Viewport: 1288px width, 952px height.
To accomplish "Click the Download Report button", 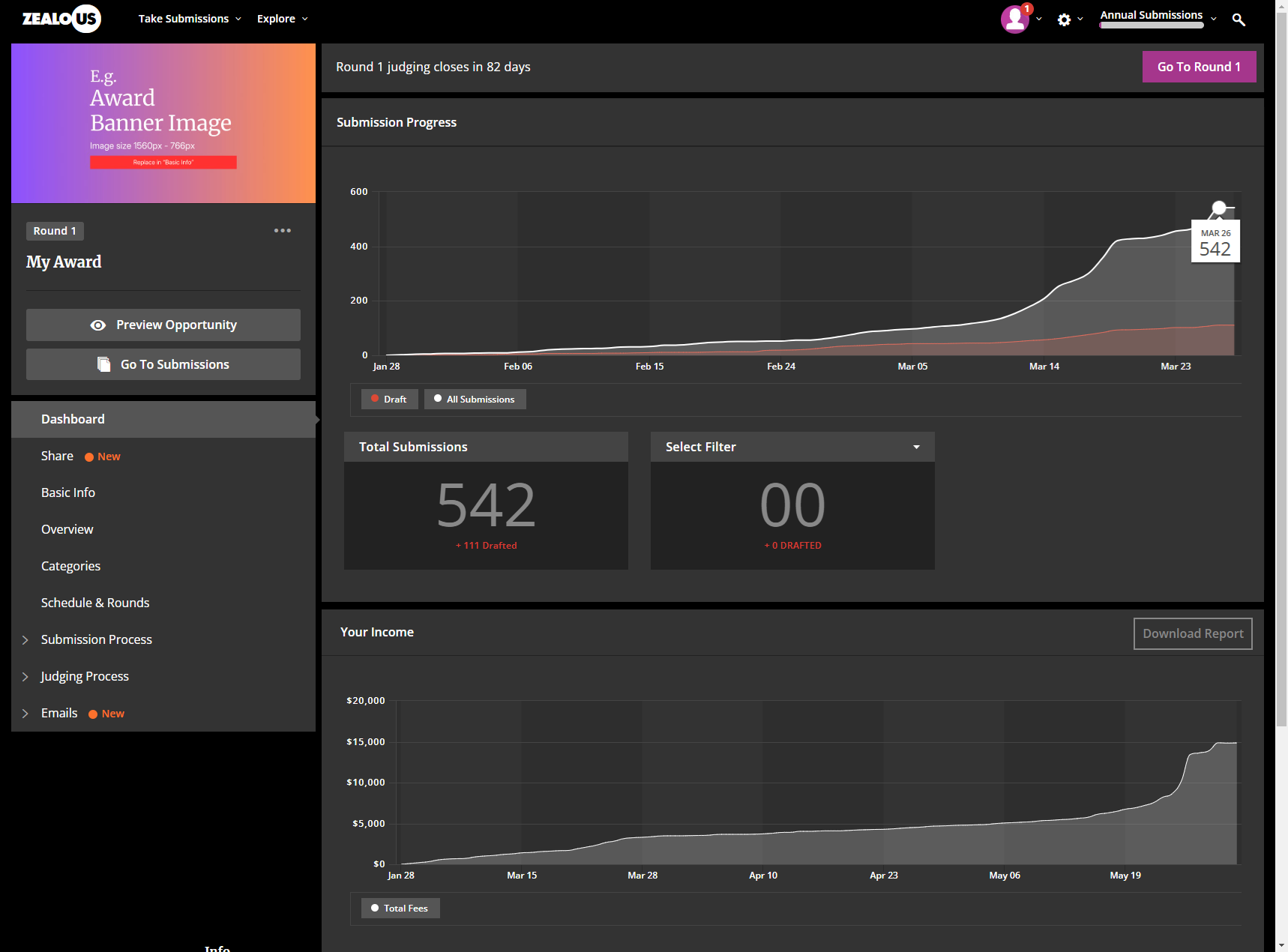I will 1192,633.
